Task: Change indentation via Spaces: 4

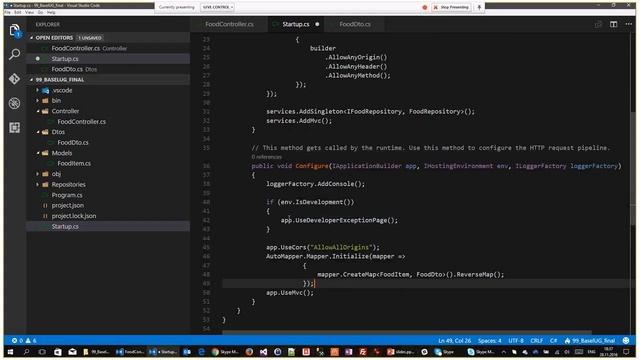Action: click(489, 340)
